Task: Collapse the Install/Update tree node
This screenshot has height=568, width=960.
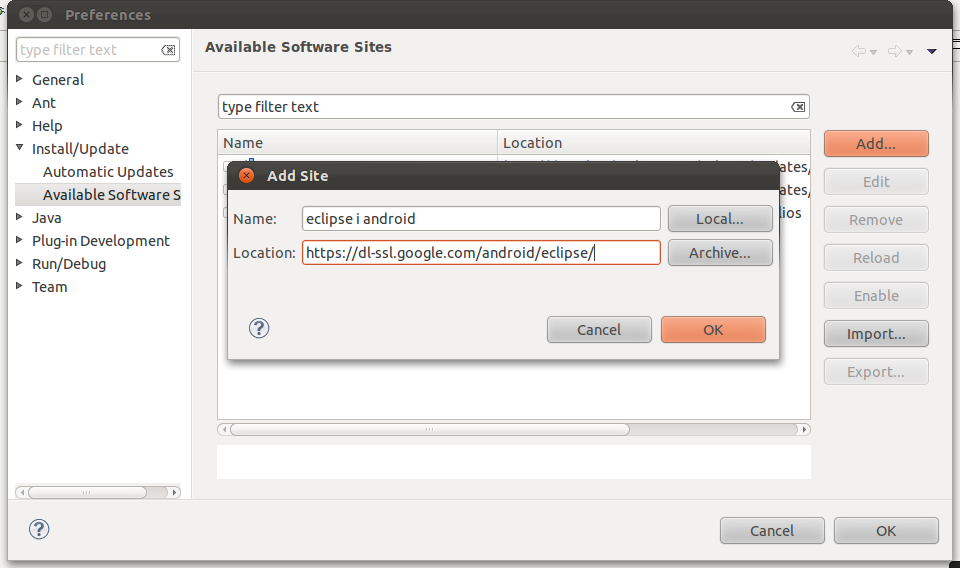Action: coord(20,148)
